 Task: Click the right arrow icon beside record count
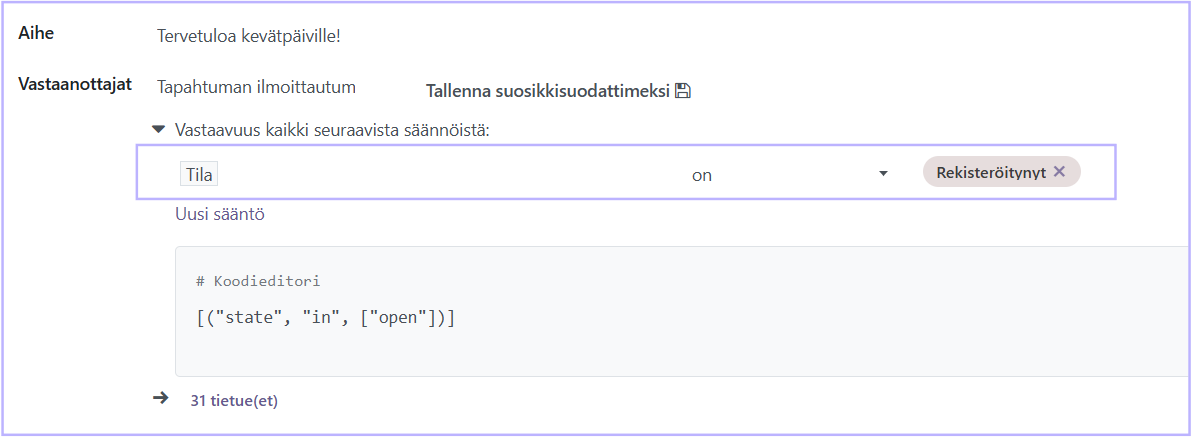tap(160, 398)
